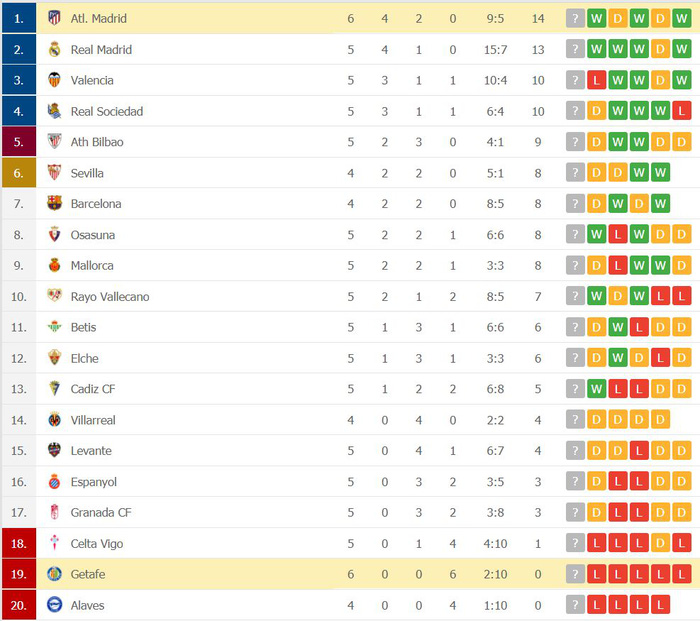Click the Valencia bat crest icon
700x621 pixels.
click(54, 80)
